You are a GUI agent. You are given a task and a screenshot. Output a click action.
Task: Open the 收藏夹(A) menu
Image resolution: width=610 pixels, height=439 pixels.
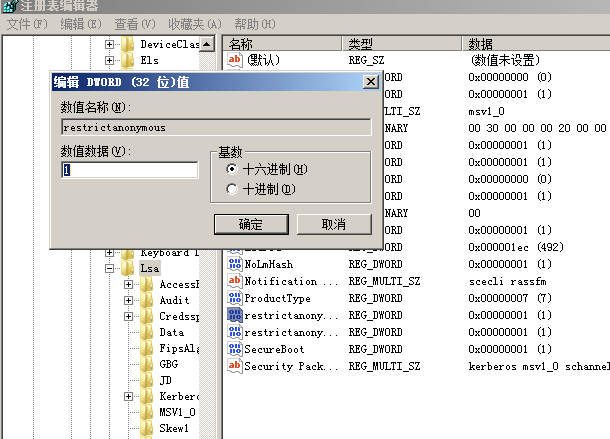(195, 24)
